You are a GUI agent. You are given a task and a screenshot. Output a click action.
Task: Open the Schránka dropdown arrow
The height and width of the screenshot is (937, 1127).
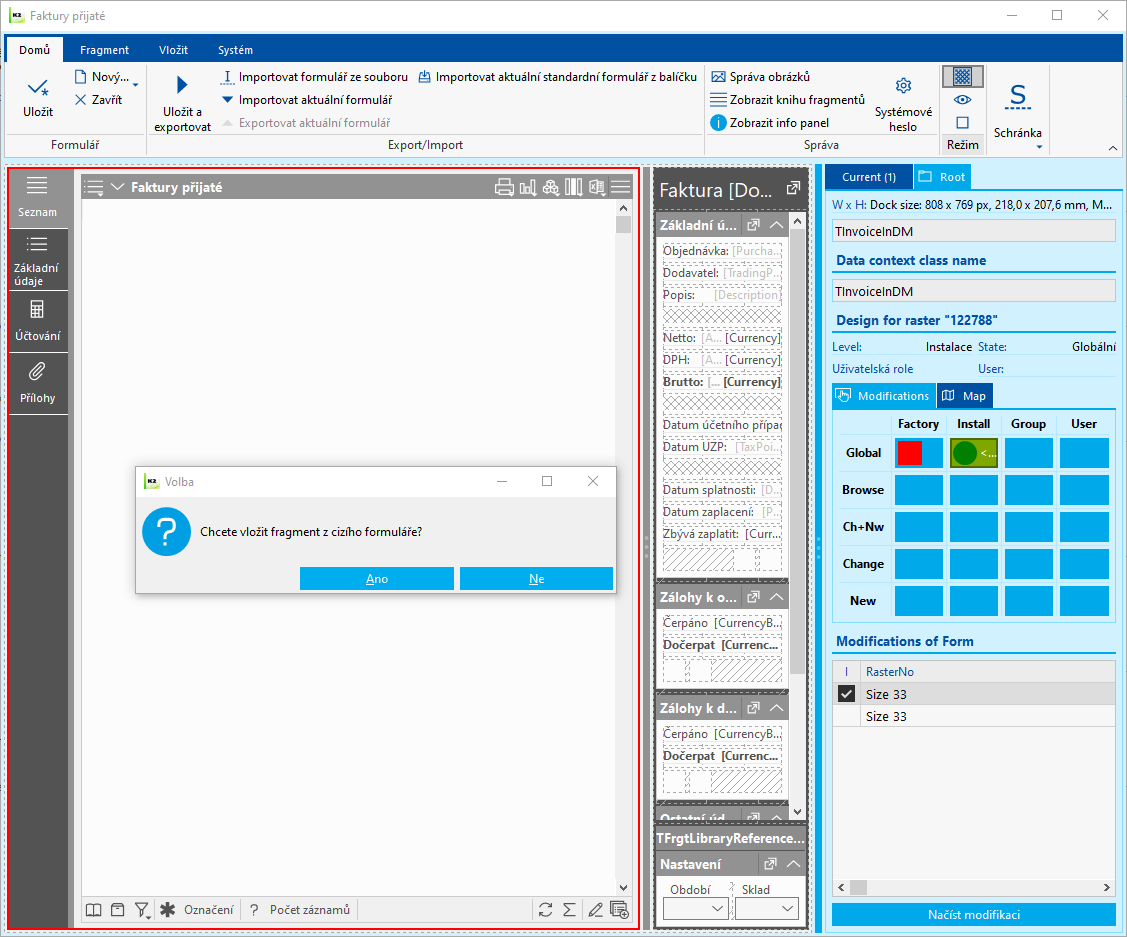point(1039,147)
